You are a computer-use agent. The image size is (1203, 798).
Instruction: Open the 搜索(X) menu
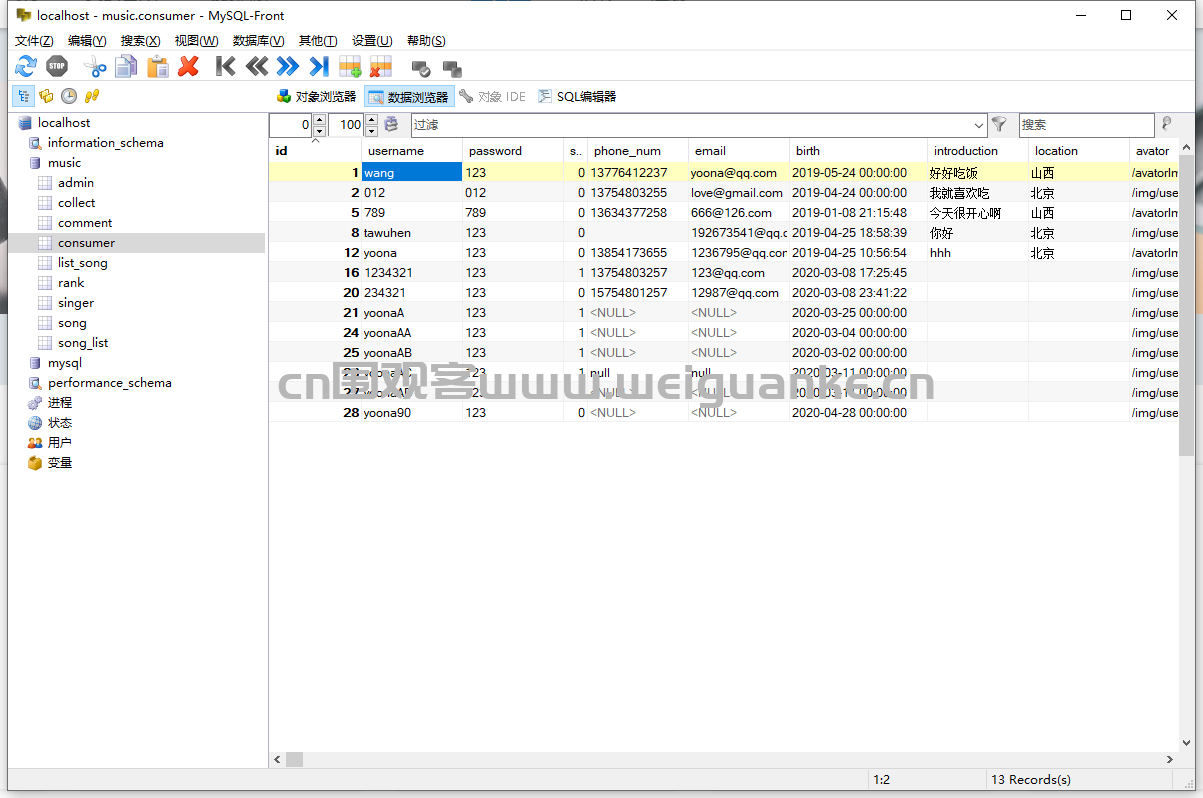tap(140, 40)
